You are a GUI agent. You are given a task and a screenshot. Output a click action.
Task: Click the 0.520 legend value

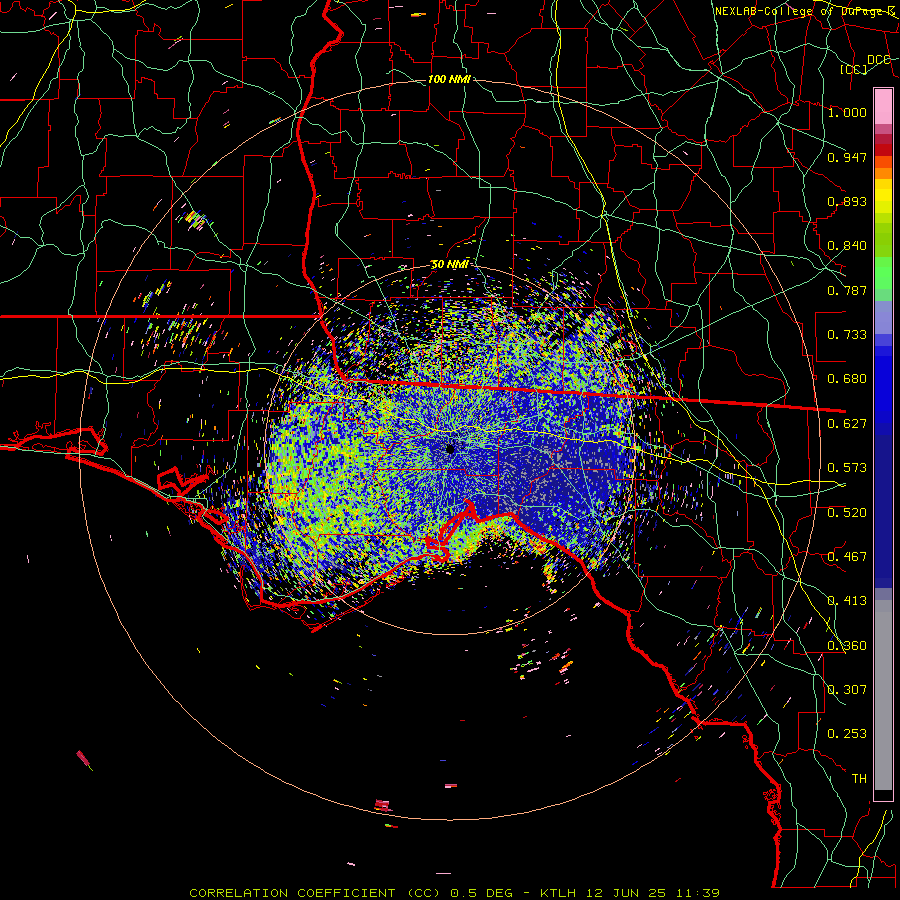(x=847, y=513)
